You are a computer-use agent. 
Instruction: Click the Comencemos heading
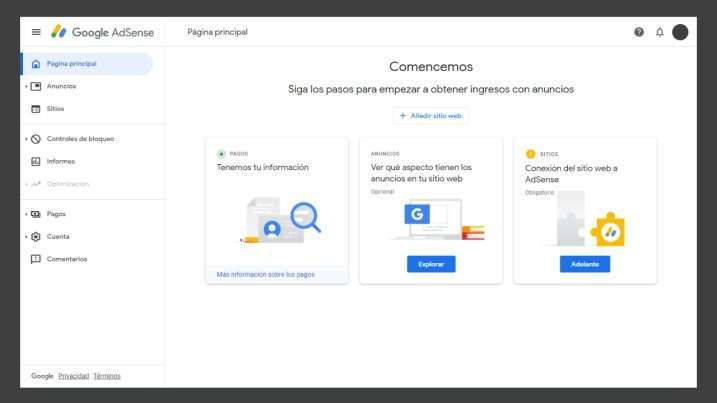click(x=431, y=67)
